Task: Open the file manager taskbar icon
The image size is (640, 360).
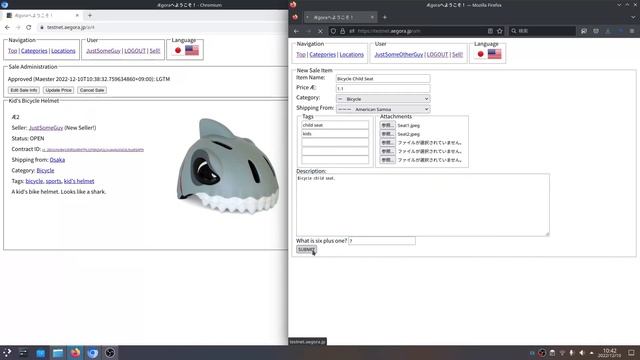Action: pos(58,353)
